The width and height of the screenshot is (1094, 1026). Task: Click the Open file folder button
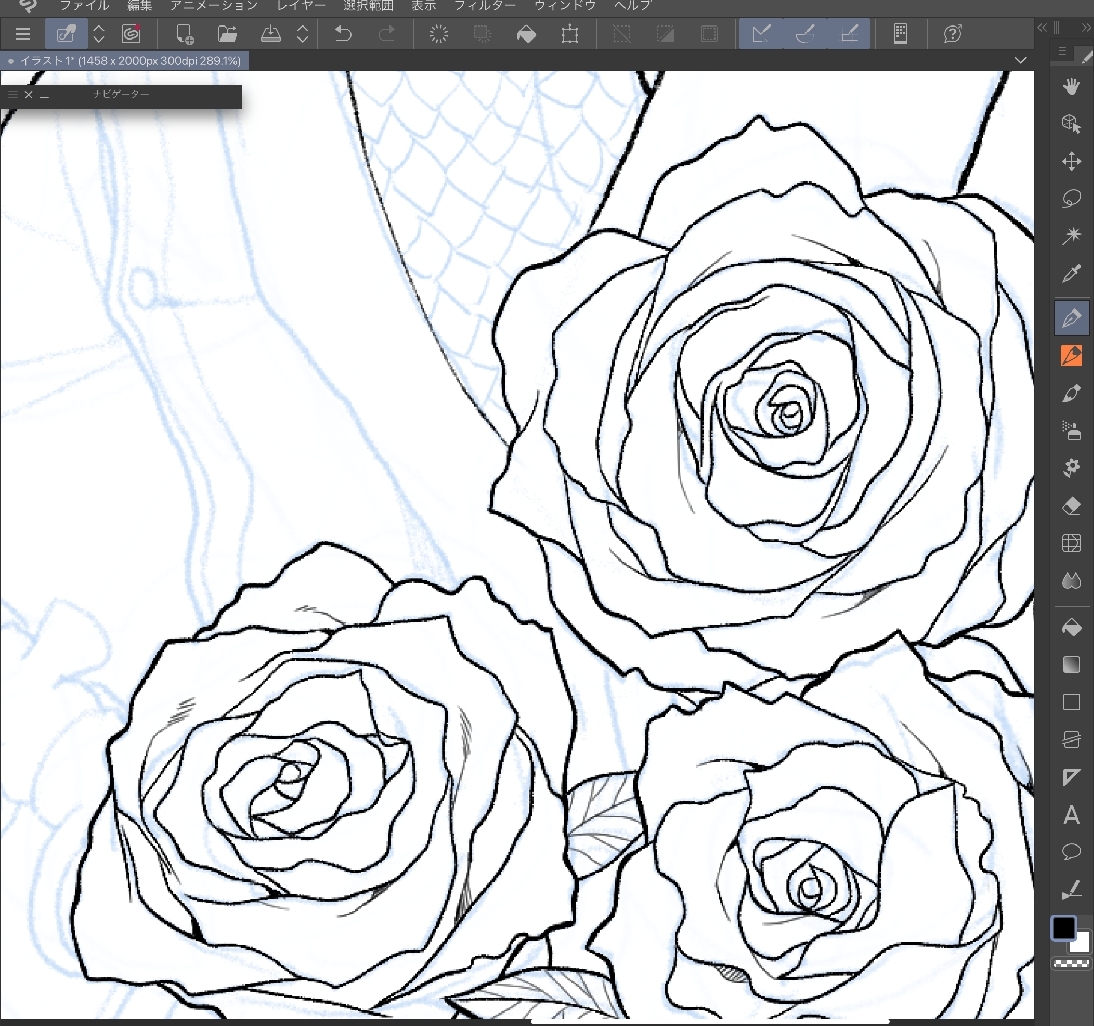tap(227, 34)
